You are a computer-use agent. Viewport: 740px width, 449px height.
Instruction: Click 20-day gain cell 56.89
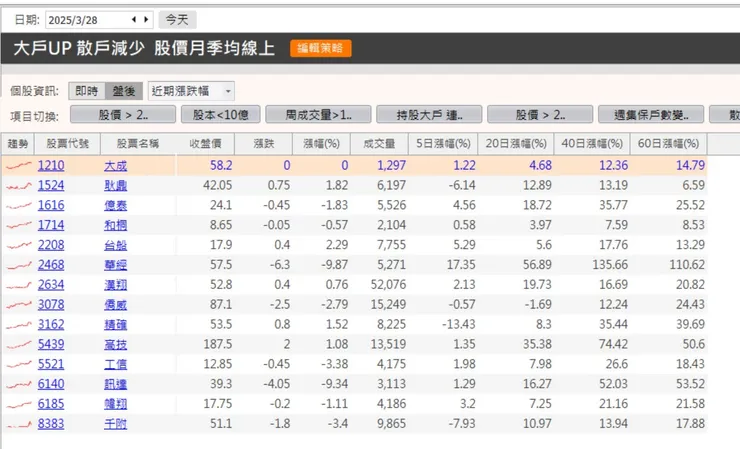click(x=537, y=265)
